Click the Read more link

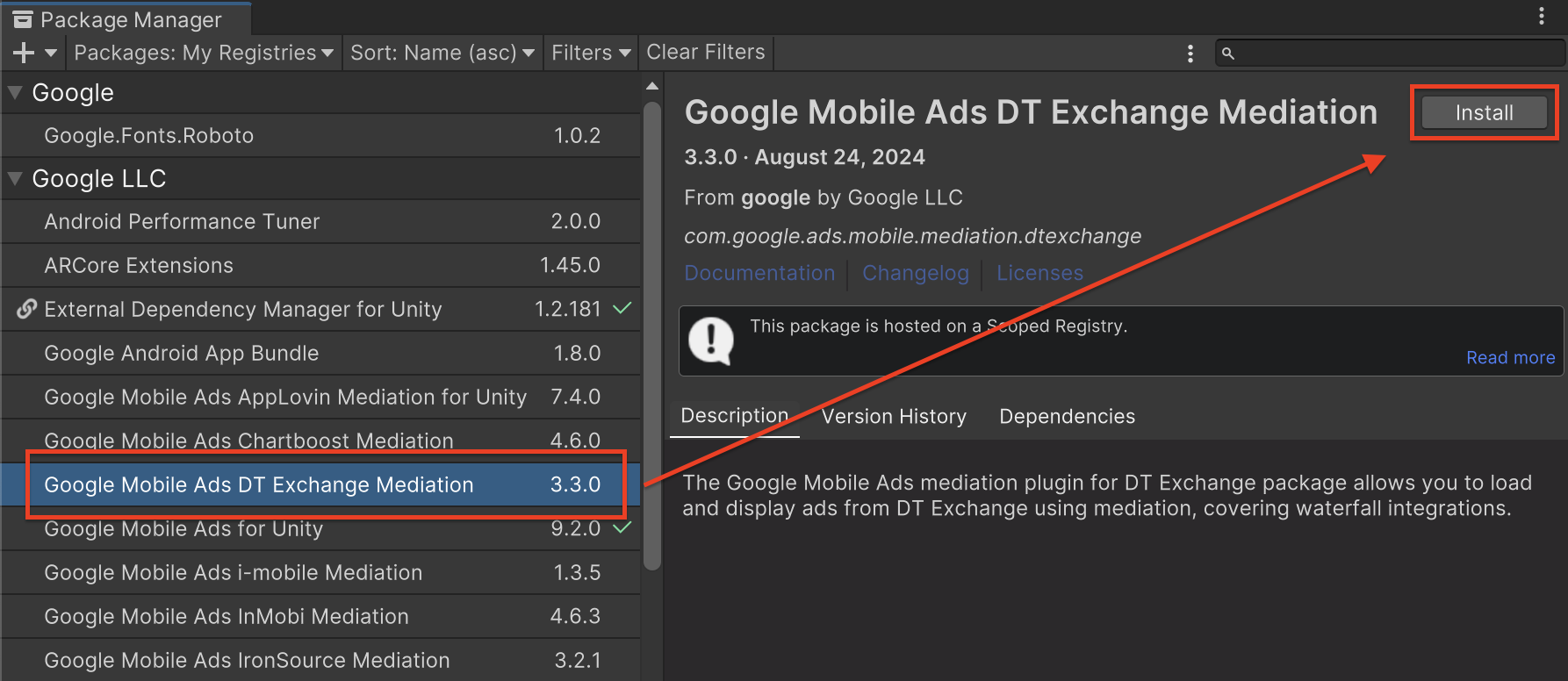tap(1510, 357)
